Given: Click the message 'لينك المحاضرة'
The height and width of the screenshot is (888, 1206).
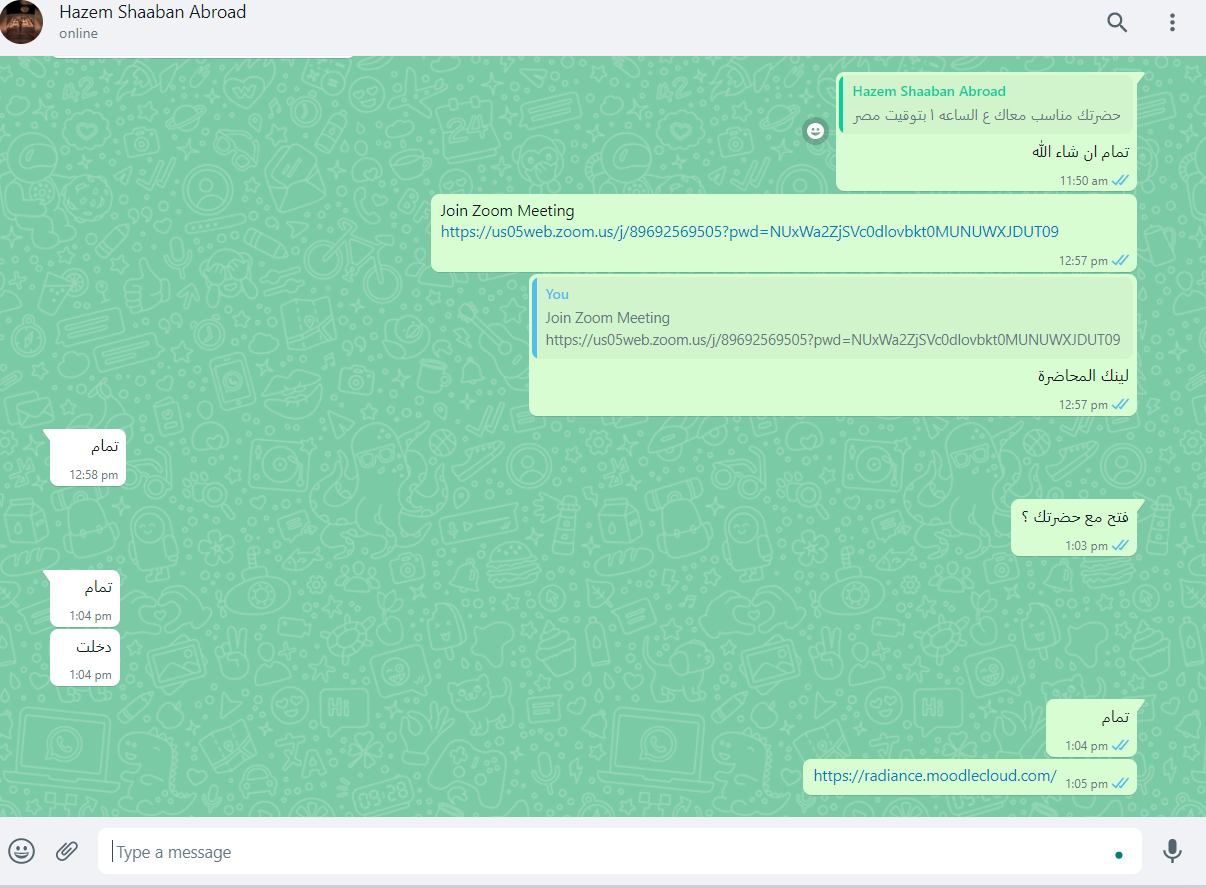Looking at the screenshot, I should (x=1083, y=376).
